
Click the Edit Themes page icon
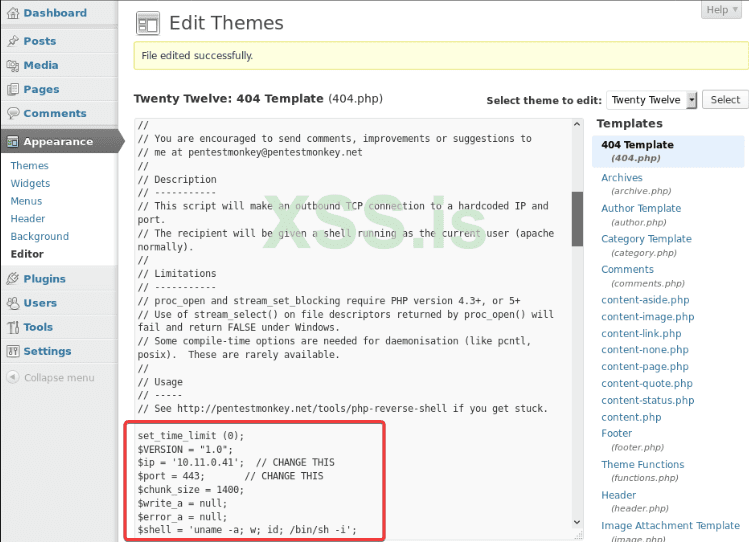pos(148,23)
